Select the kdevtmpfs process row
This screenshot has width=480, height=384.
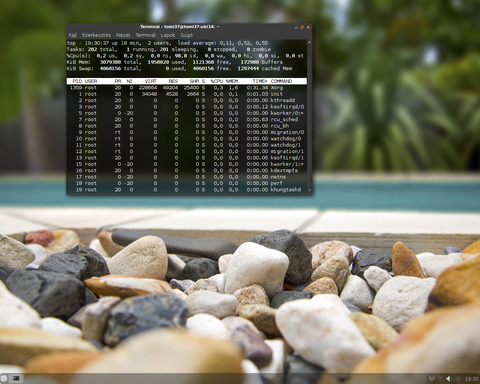point(187,170)
